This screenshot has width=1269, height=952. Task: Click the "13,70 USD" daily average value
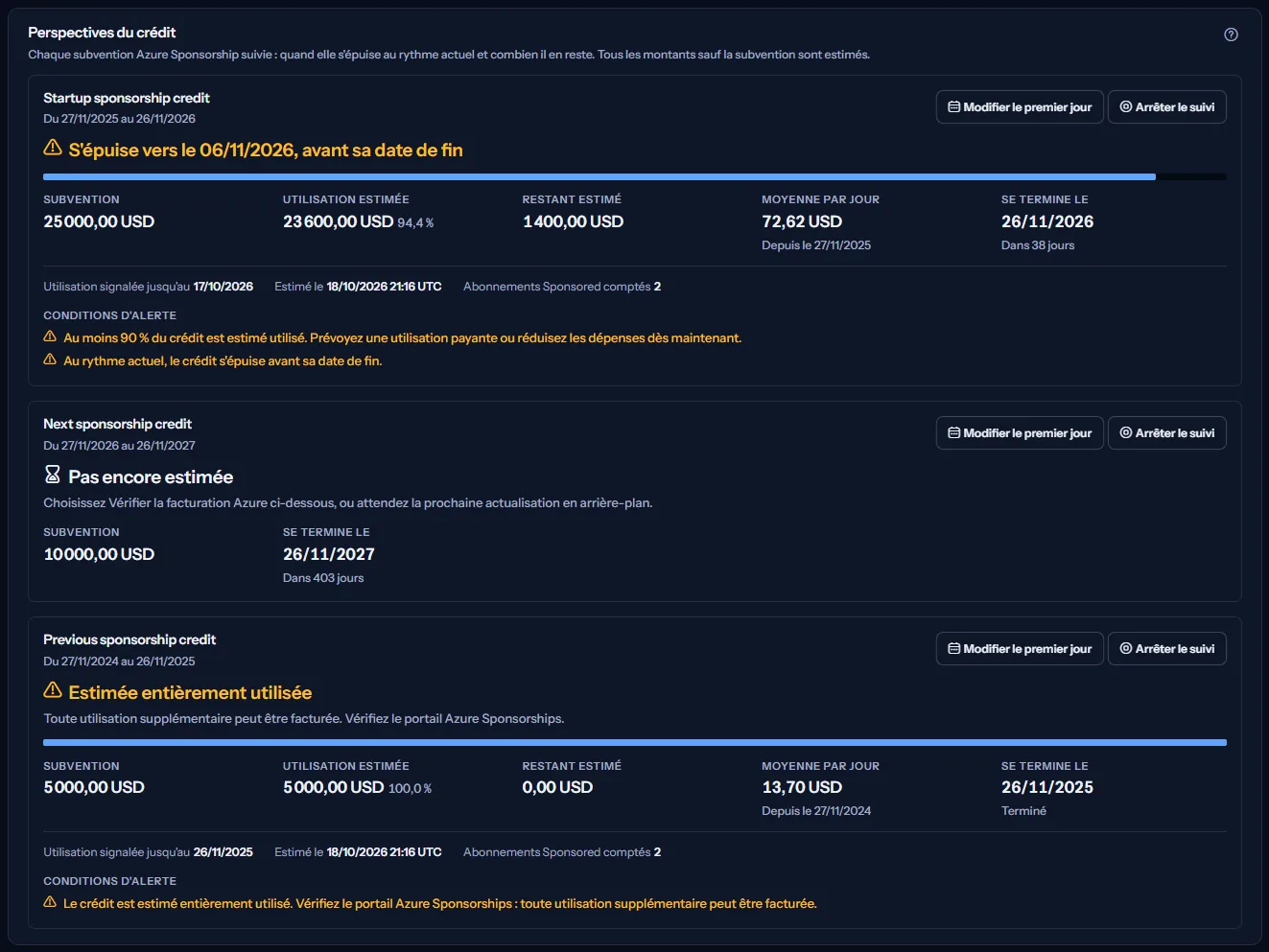pyautogui.click(x=802, y=787)
